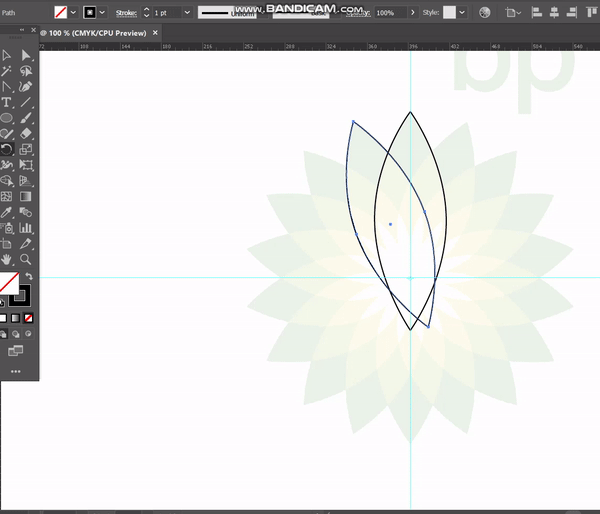Viewport: 600px width, 514px height.
Task: Click the fill swatch in control bar
Action: coord(61,13)
